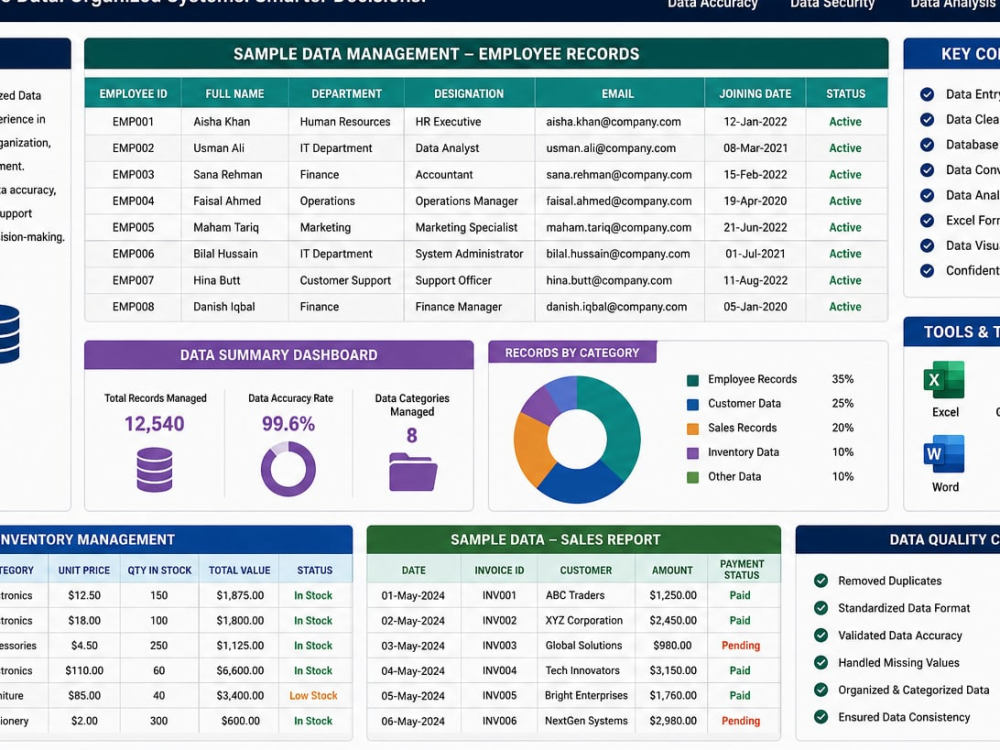The height and width of the screenshot is (750, 1000).
Task: Click the purple database icon under Total Records
Action: tap(154, 469)
